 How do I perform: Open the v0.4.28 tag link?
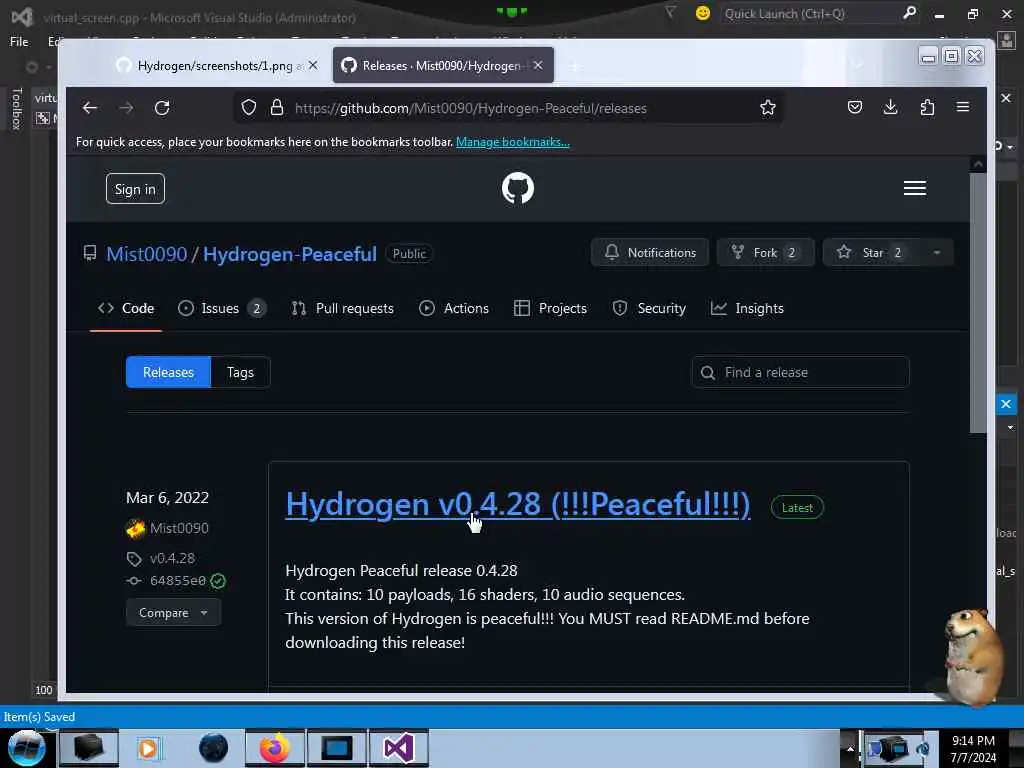click(x=172, y=558)
